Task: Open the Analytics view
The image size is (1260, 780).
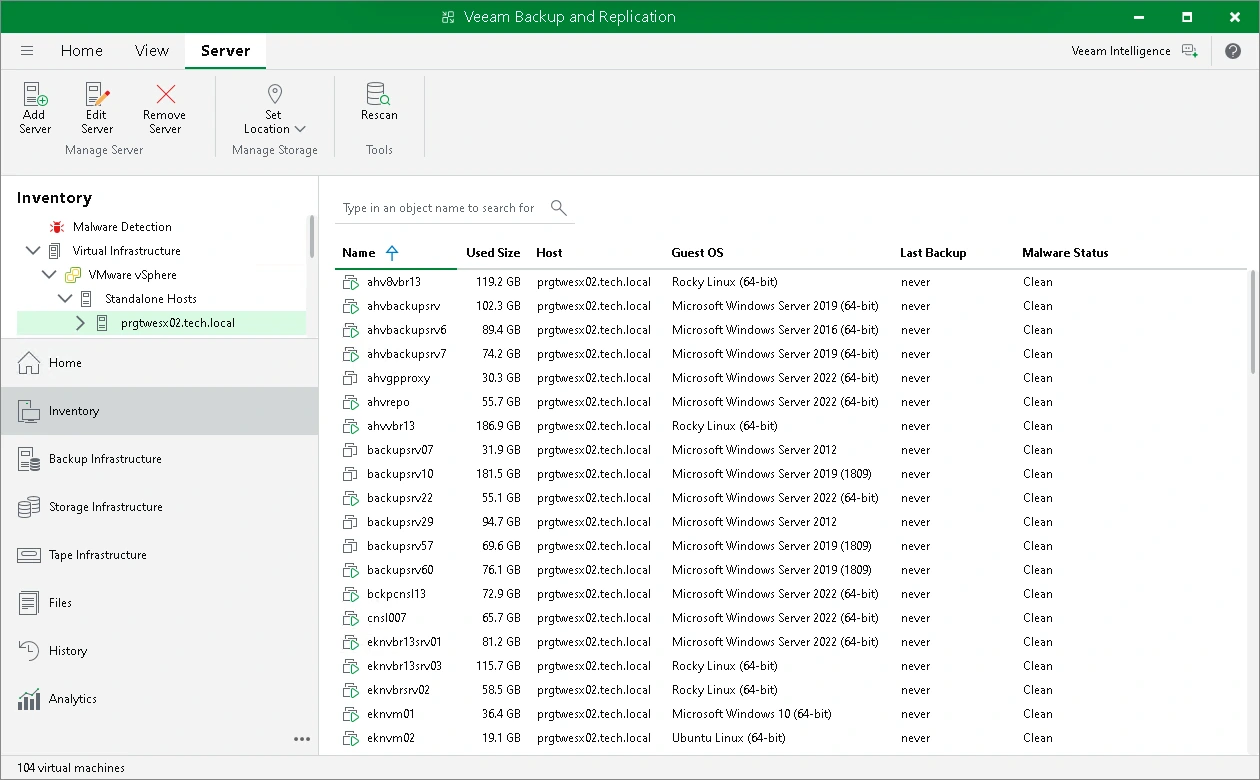Action: [x=160, y=699]
